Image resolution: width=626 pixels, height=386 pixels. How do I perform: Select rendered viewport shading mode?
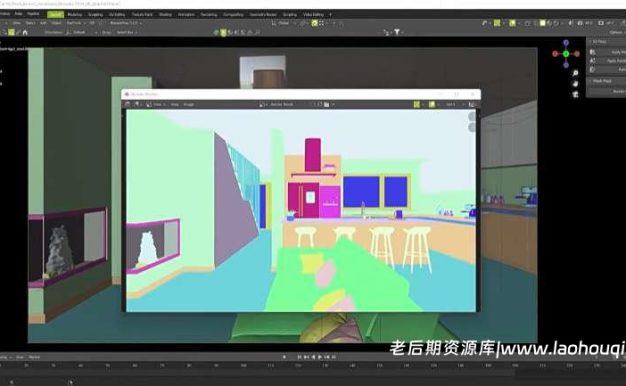[557, 23]
